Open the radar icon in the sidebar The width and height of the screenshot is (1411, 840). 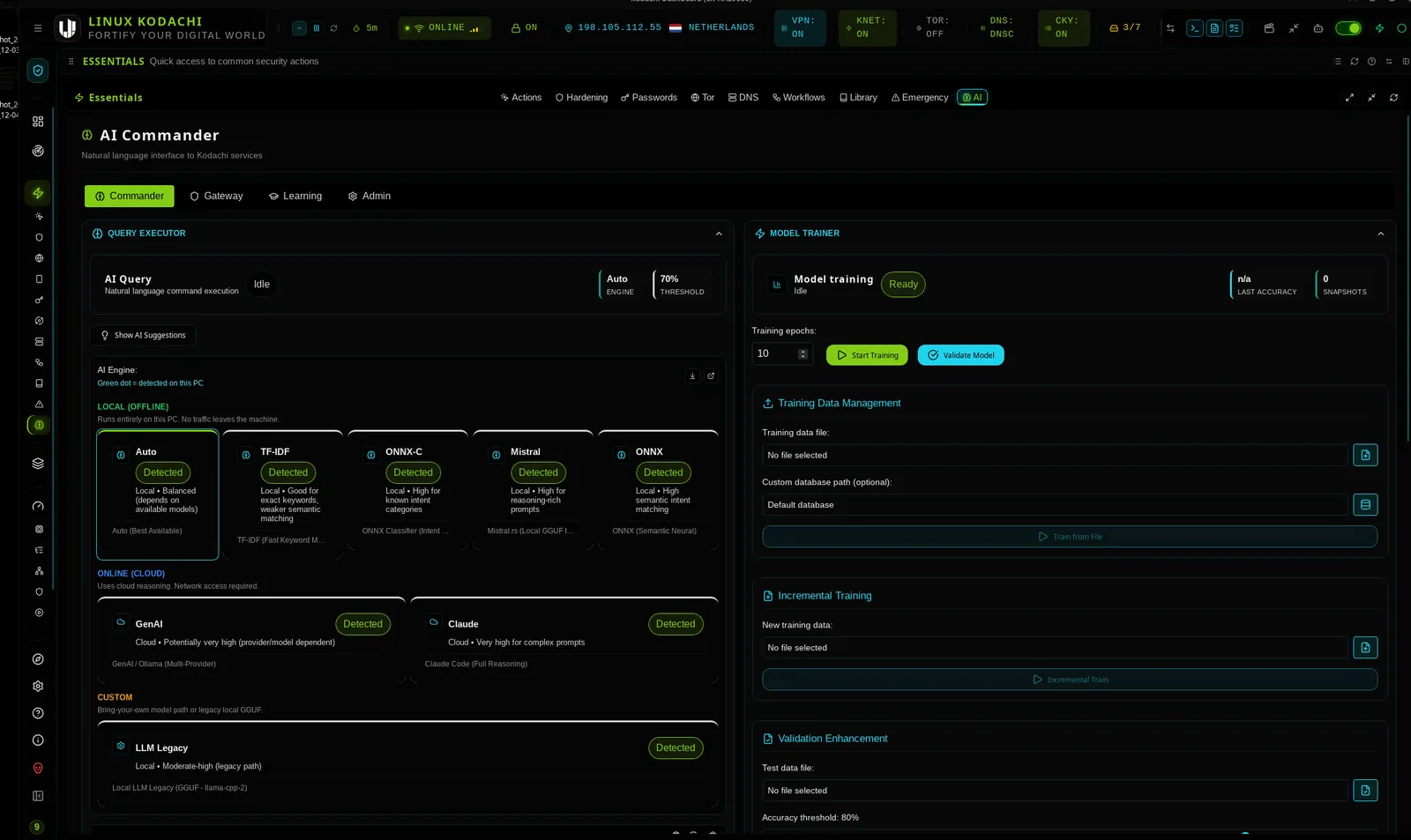click(x=38, y=151)
